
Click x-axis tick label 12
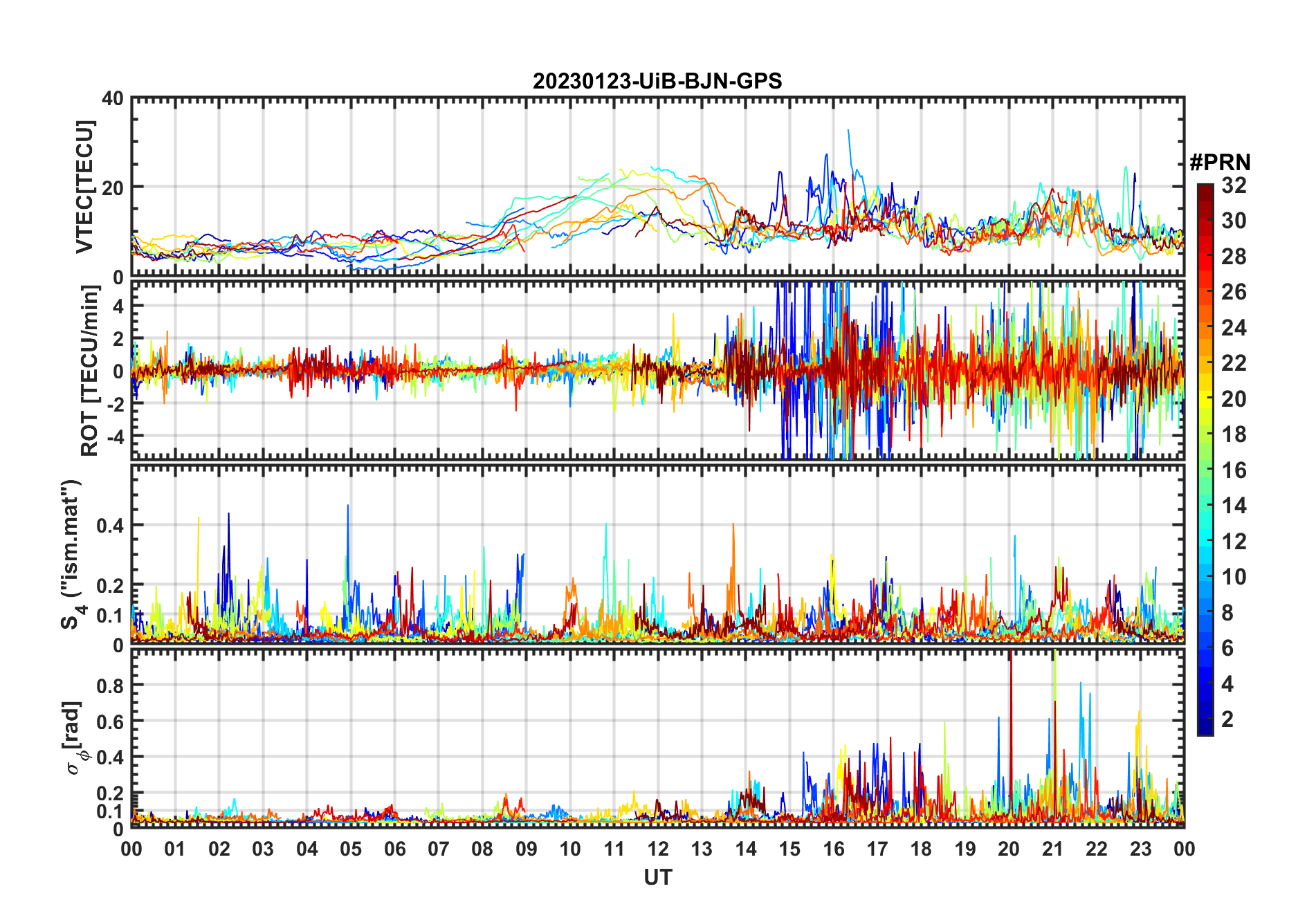pos(657,849)
